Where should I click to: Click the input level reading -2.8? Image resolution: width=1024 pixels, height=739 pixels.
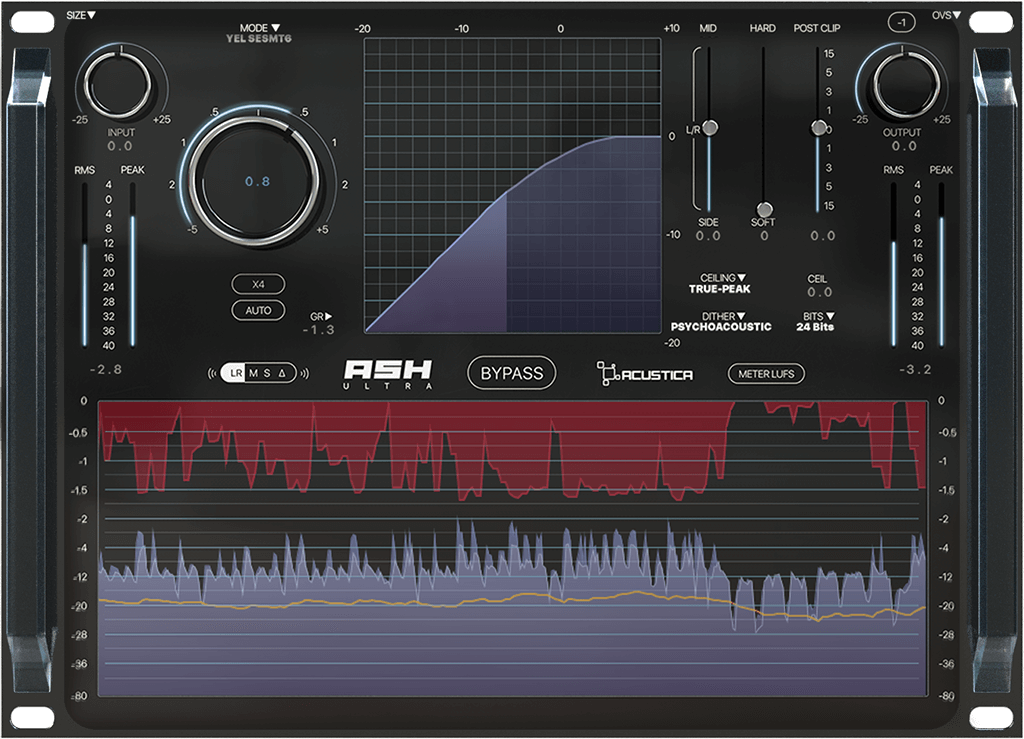click(x=106, y=370)
